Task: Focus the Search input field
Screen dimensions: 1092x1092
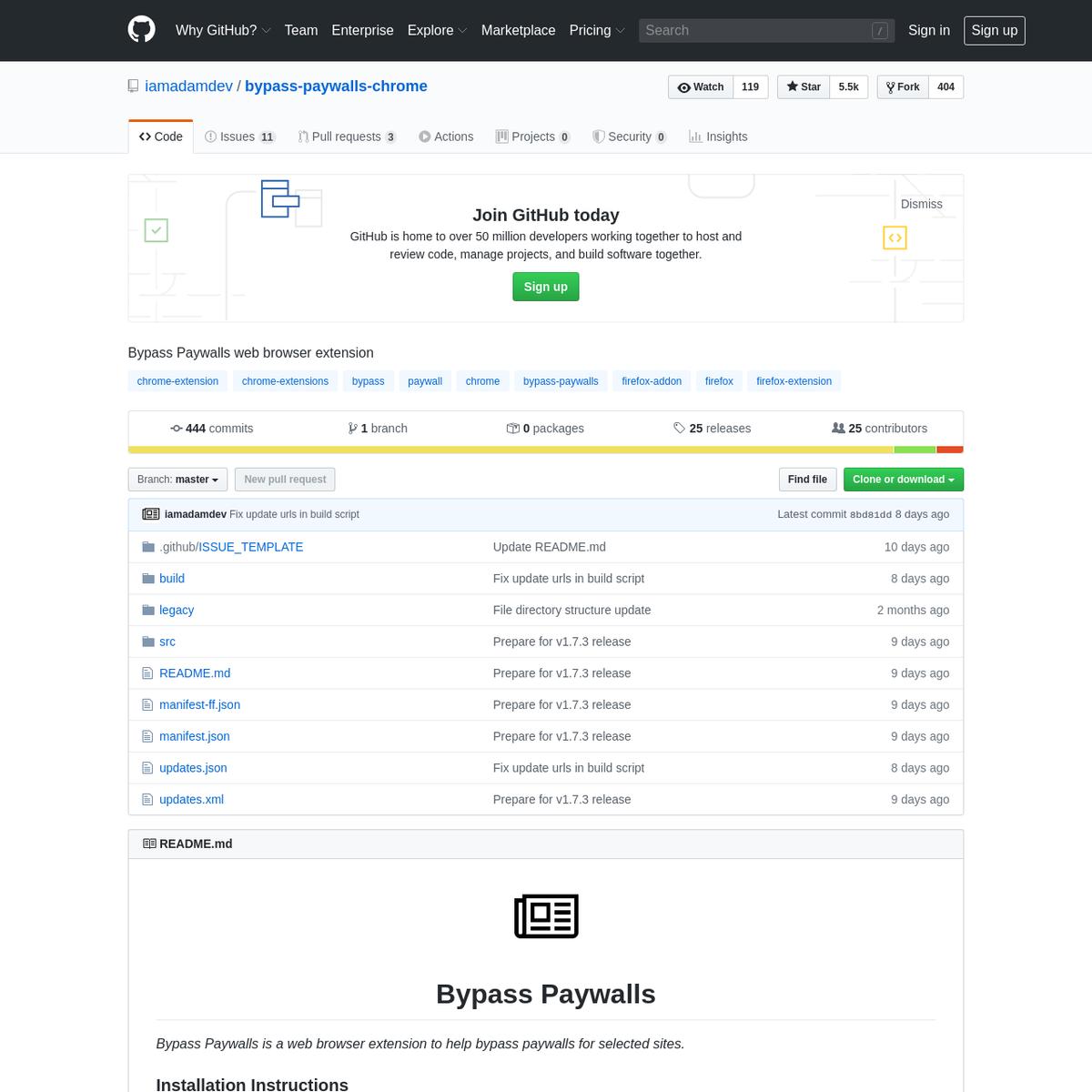Action: [755, 31]
